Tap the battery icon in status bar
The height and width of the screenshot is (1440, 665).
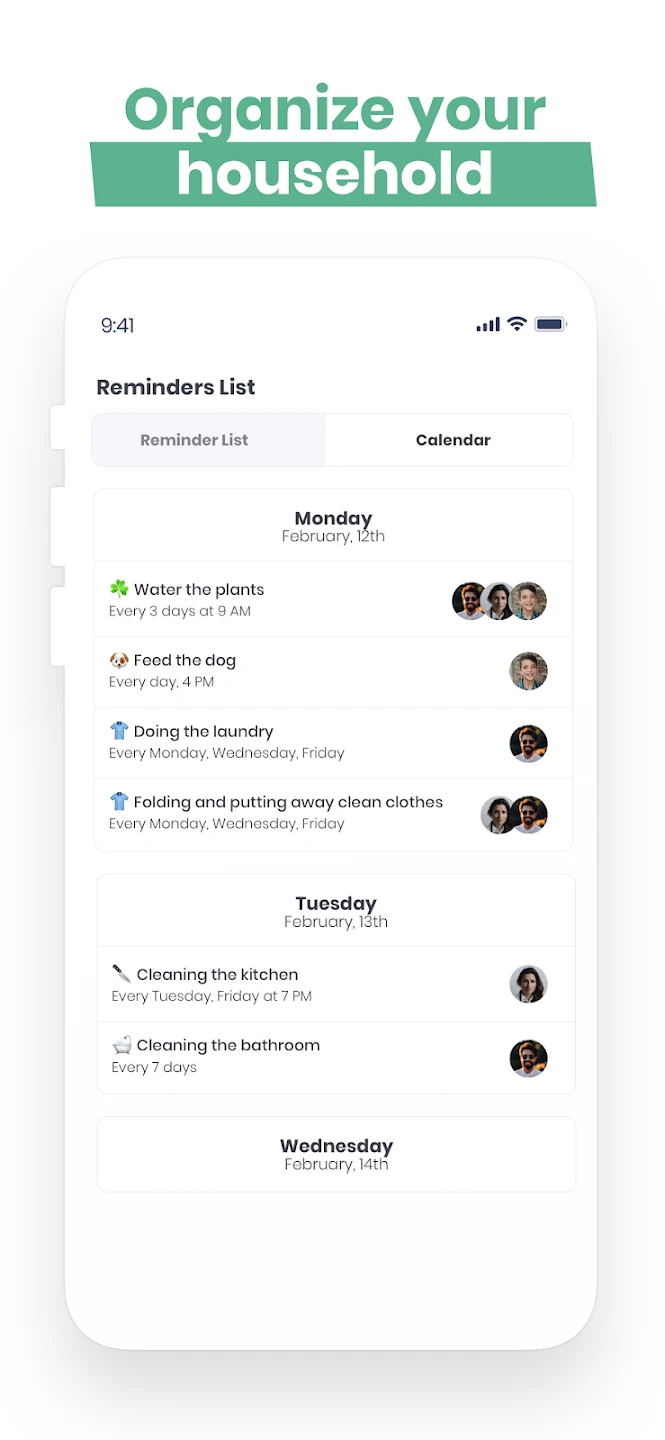coord(551,324)
